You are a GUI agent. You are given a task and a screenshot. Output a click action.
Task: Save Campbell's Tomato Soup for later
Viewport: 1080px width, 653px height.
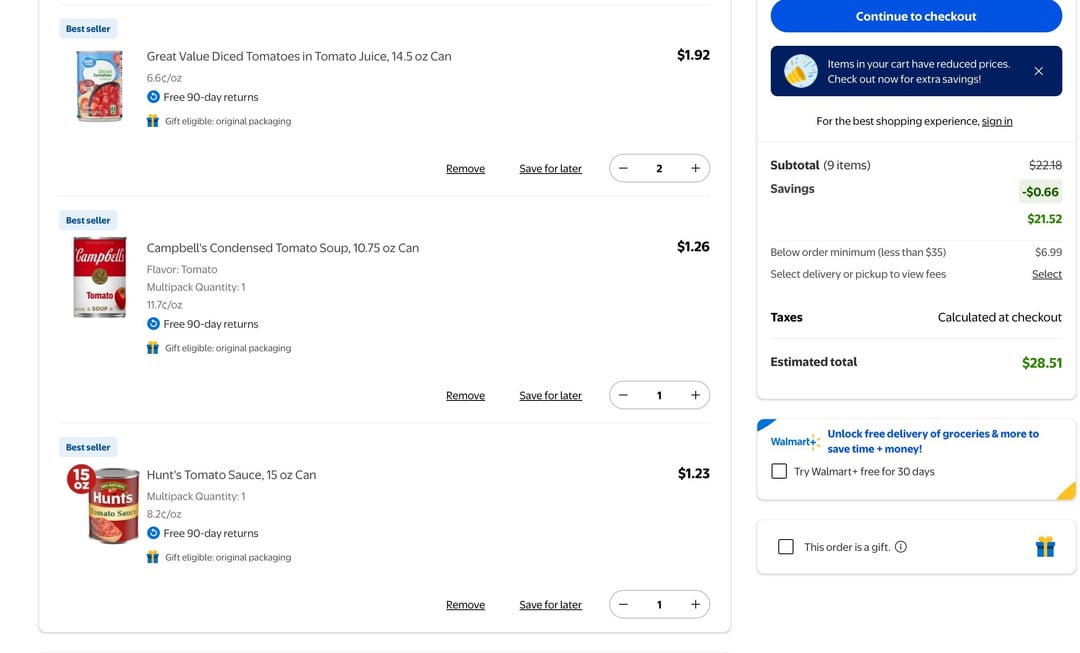pos(550,395)
